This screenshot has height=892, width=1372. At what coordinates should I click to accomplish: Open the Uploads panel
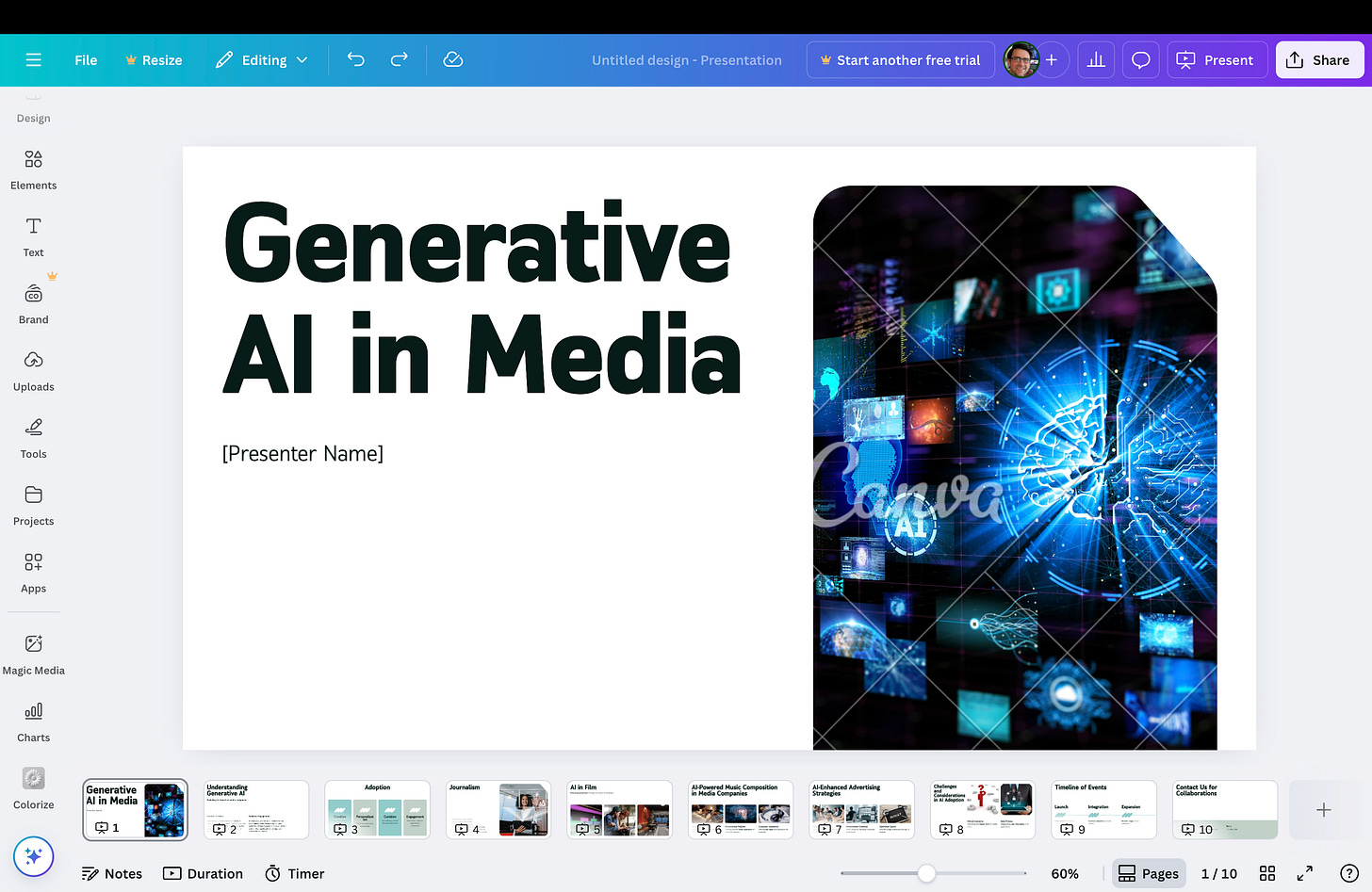(x=33, y=371)
